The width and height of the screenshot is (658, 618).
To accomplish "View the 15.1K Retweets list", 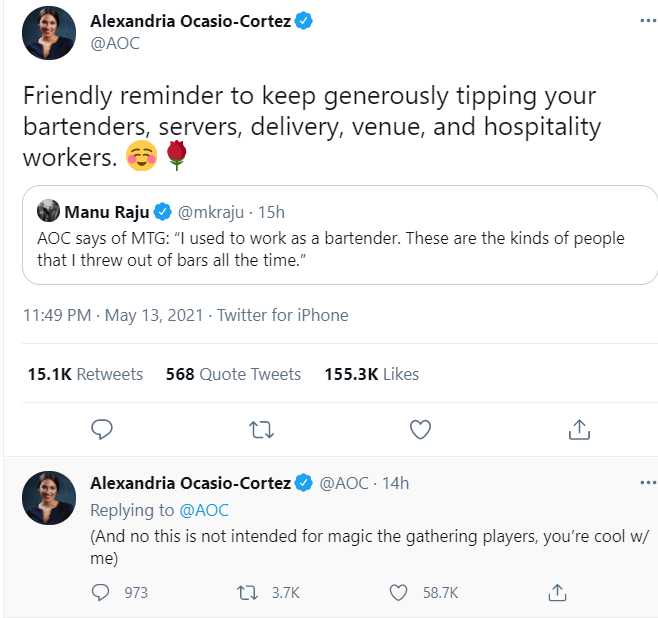I will (86, 374).
